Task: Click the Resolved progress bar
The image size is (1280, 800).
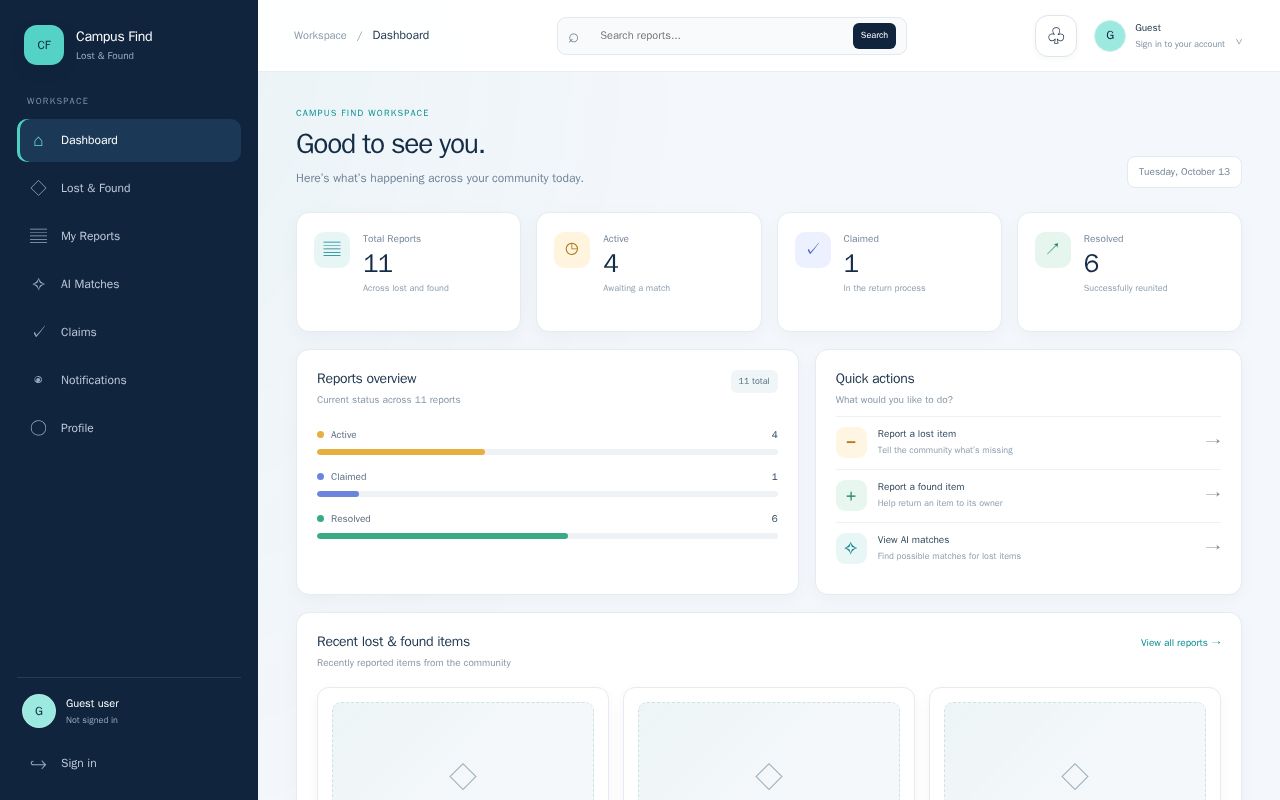Action: pyautogui.click(x=547, y=536)
